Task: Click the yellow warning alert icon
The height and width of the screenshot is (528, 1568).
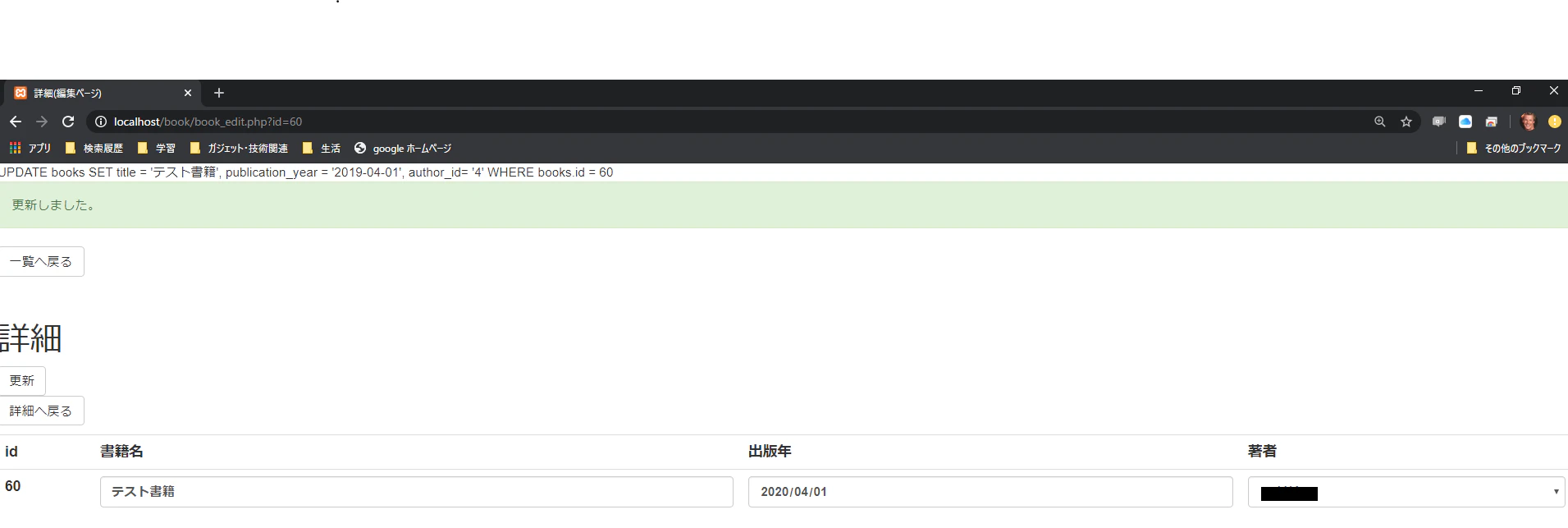Action: 1554,122
